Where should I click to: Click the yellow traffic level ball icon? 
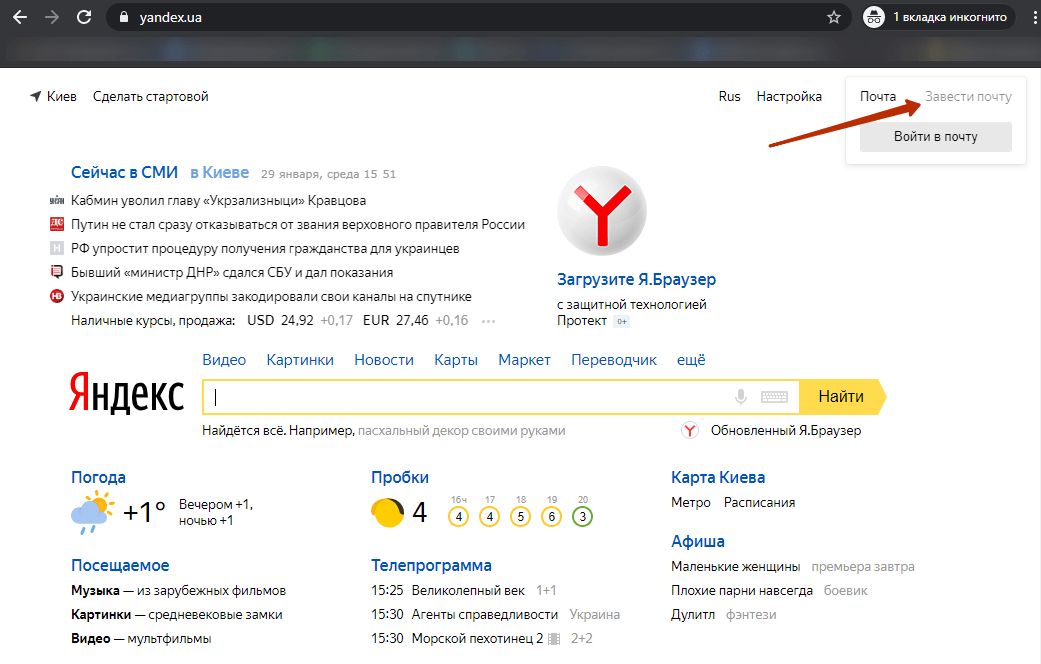click(x=388, y=513)
